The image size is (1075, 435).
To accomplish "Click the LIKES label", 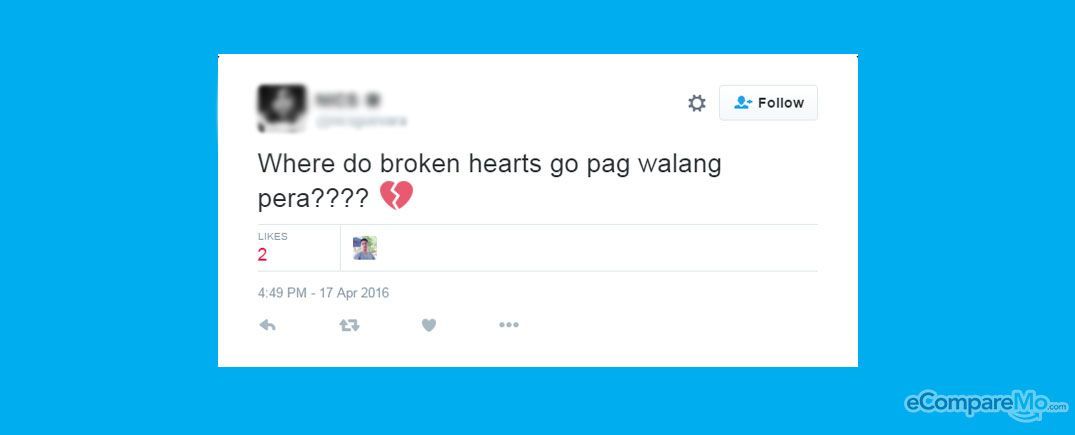I will point(272,237).
